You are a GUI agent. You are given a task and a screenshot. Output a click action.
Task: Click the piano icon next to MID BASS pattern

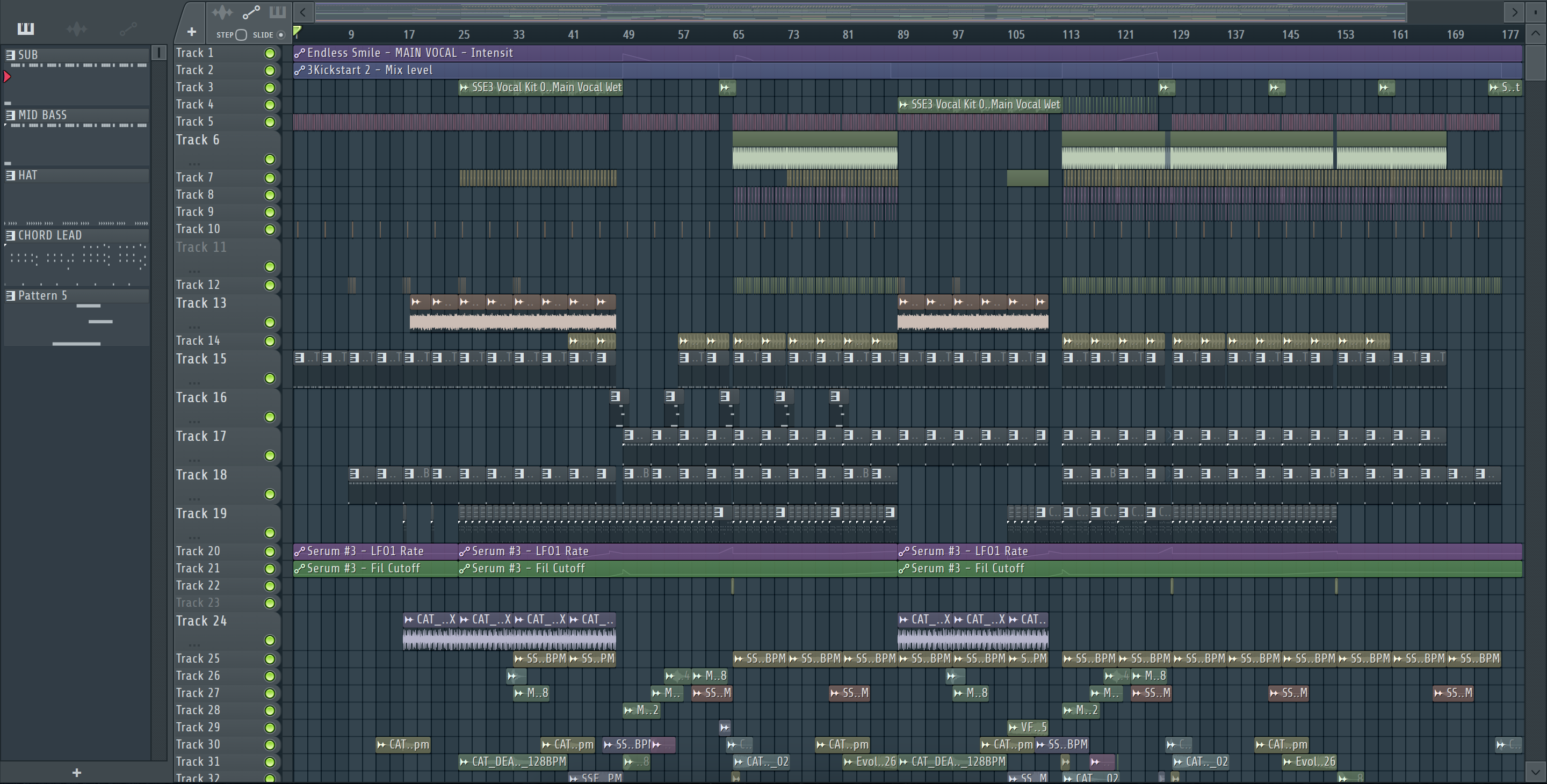click(x=10, y=115)
